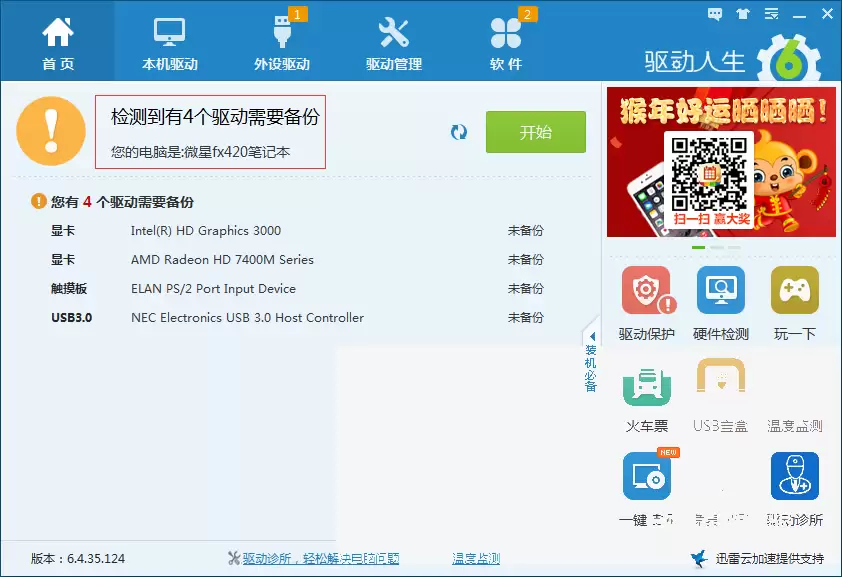Screen dimensions: 842x577
Task: Select the AMD Radeon HD 7400M Series row
Action: click(297, 260)
